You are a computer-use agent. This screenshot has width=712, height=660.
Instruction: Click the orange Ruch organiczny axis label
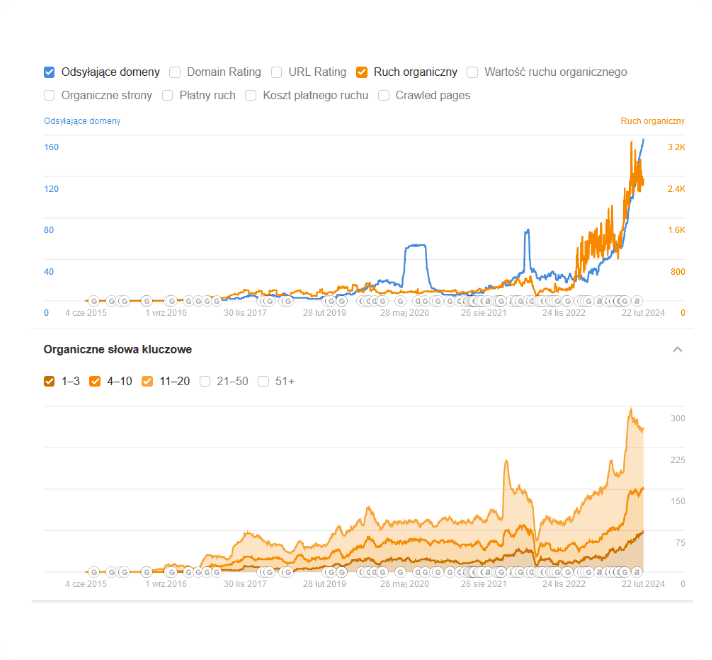pyautogui.click(x=652, y=121)
